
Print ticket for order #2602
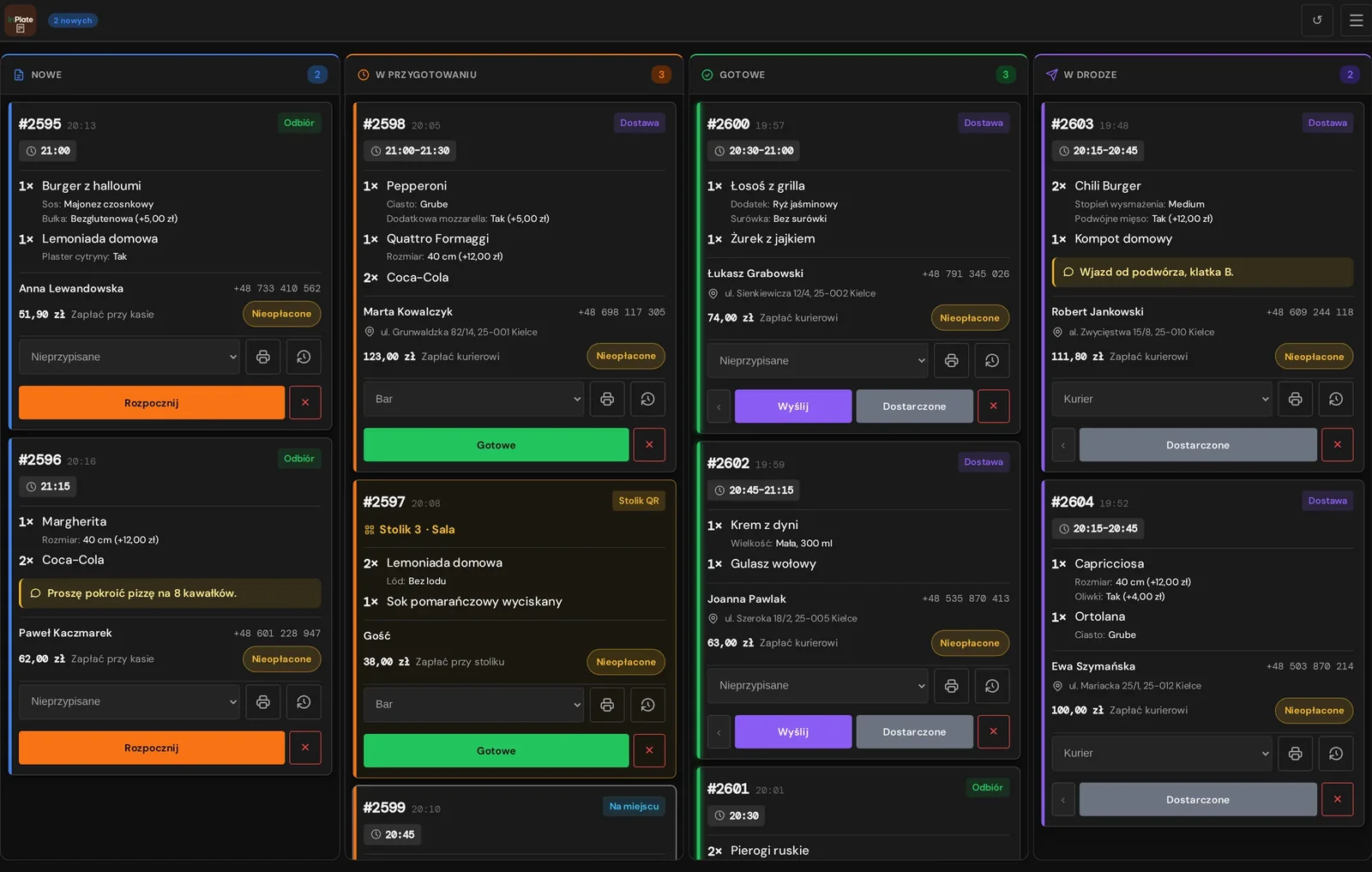coord(951,686)
